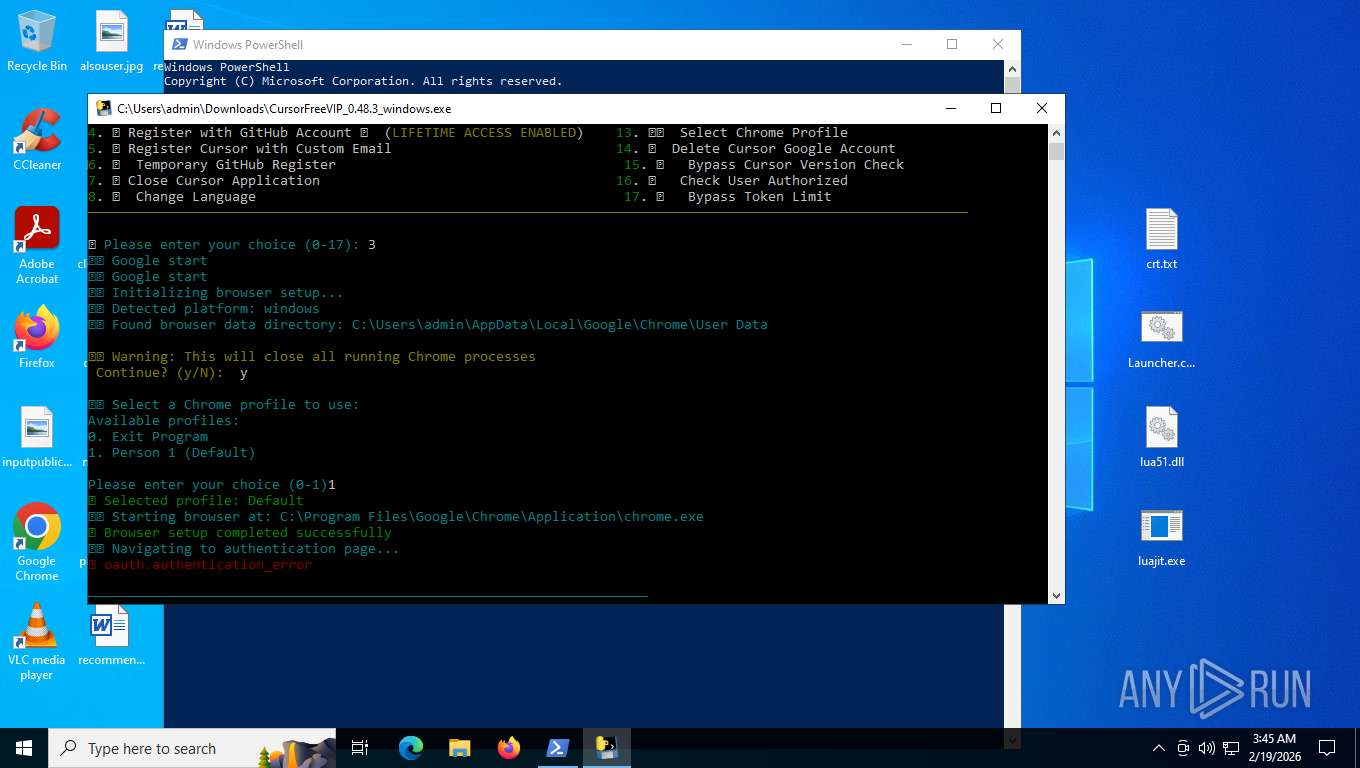1360x768 pixels.
Task: Minimize the Windows PowerShell window
Action: (906, 44)
